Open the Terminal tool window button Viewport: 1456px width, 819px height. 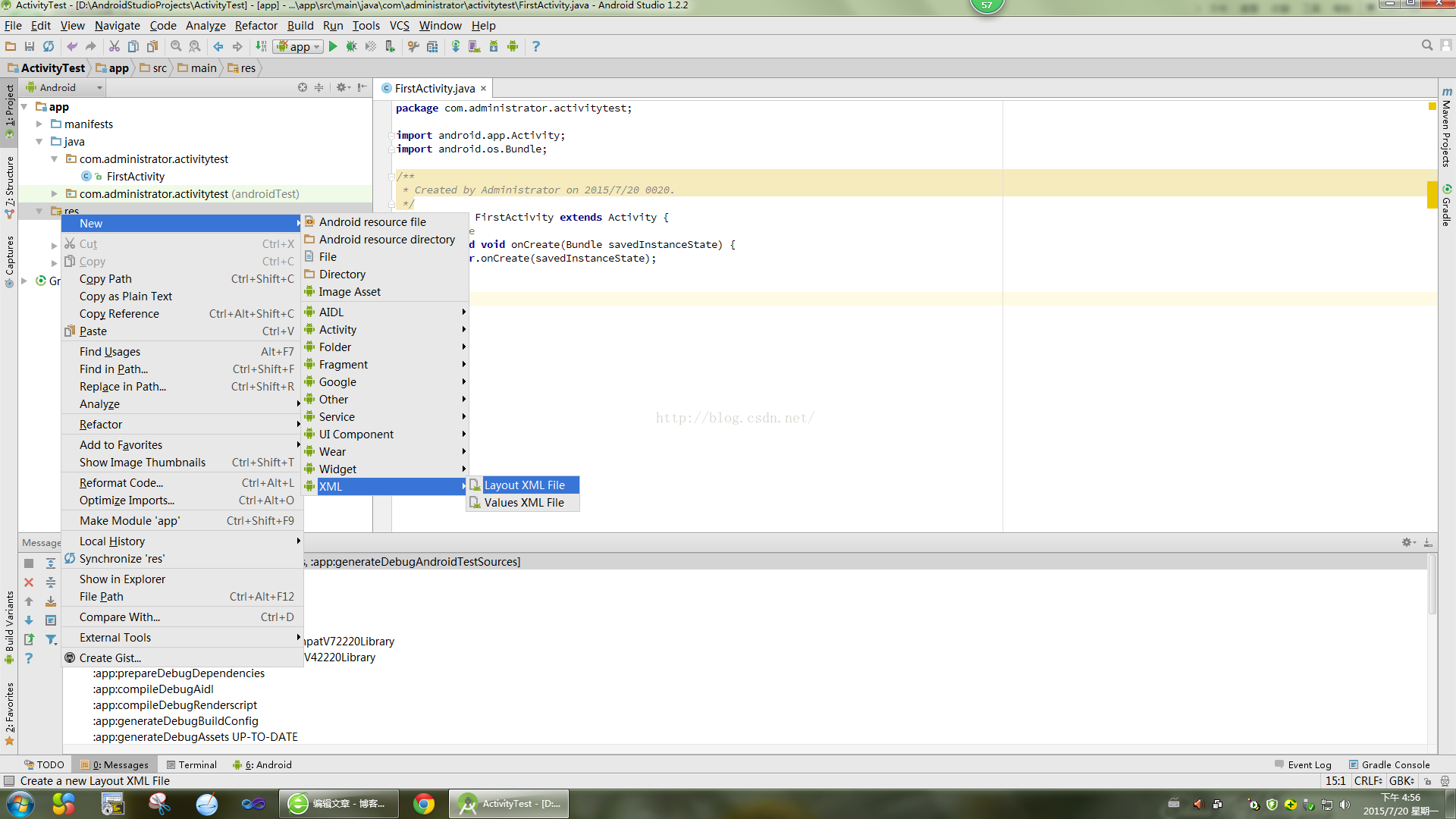click(192, 764)
